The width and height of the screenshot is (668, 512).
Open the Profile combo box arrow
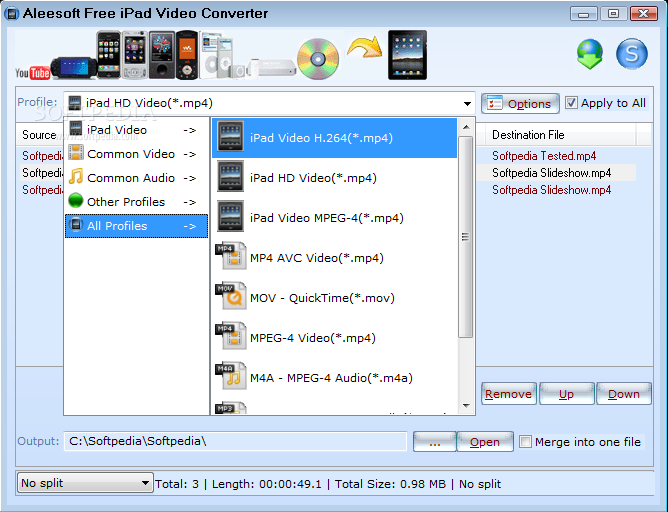[x=467, y=104]
